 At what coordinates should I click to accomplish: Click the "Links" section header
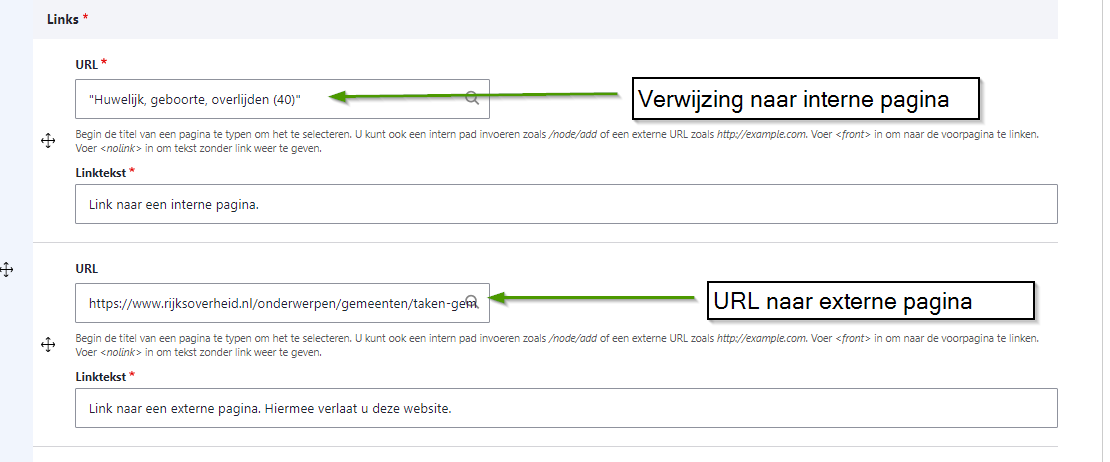pyautogui.click(x=64, y=19)
